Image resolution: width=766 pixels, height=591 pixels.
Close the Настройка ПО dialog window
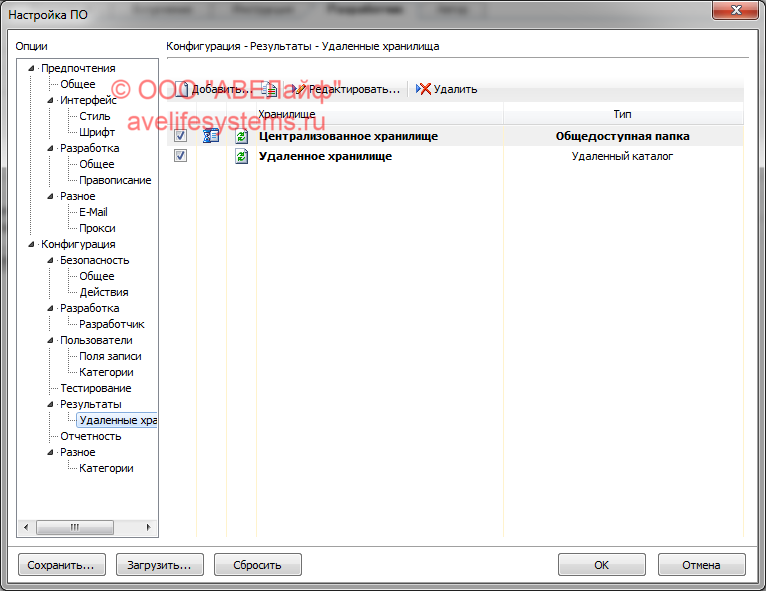tap(735, 12)
